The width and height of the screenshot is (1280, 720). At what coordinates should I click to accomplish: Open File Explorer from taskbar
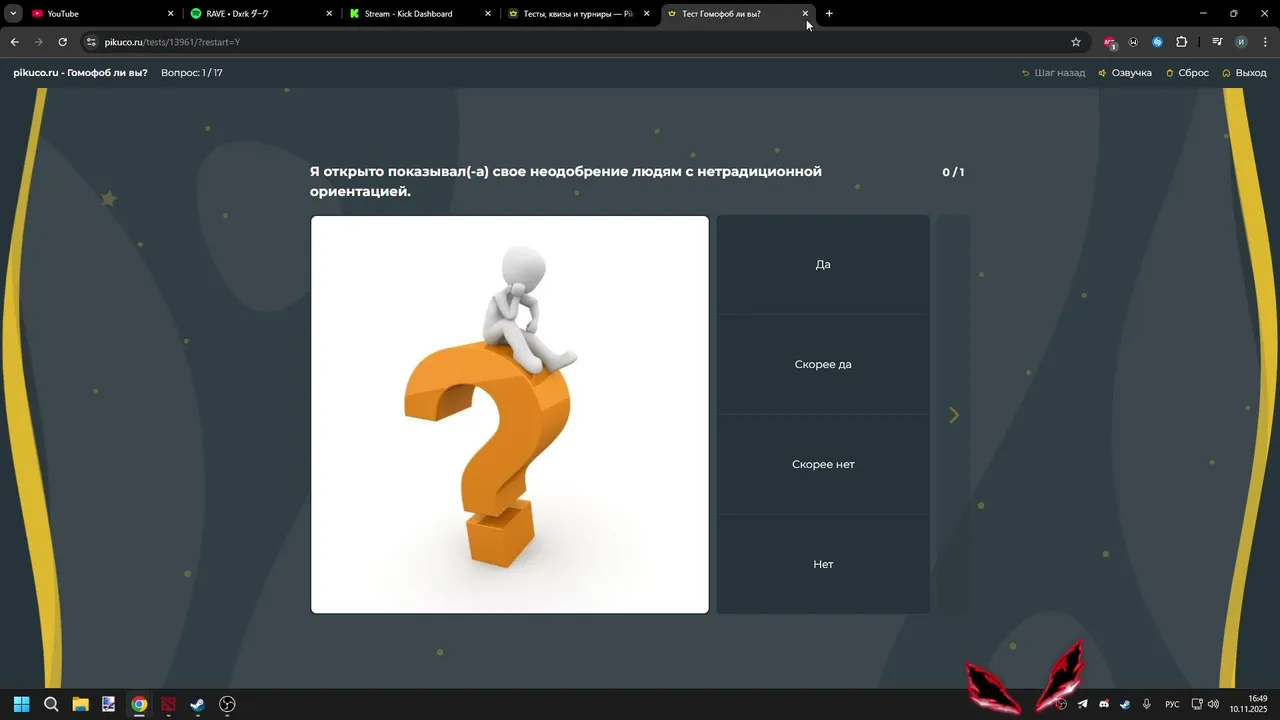pyautogui.click(x=80, y=704)
